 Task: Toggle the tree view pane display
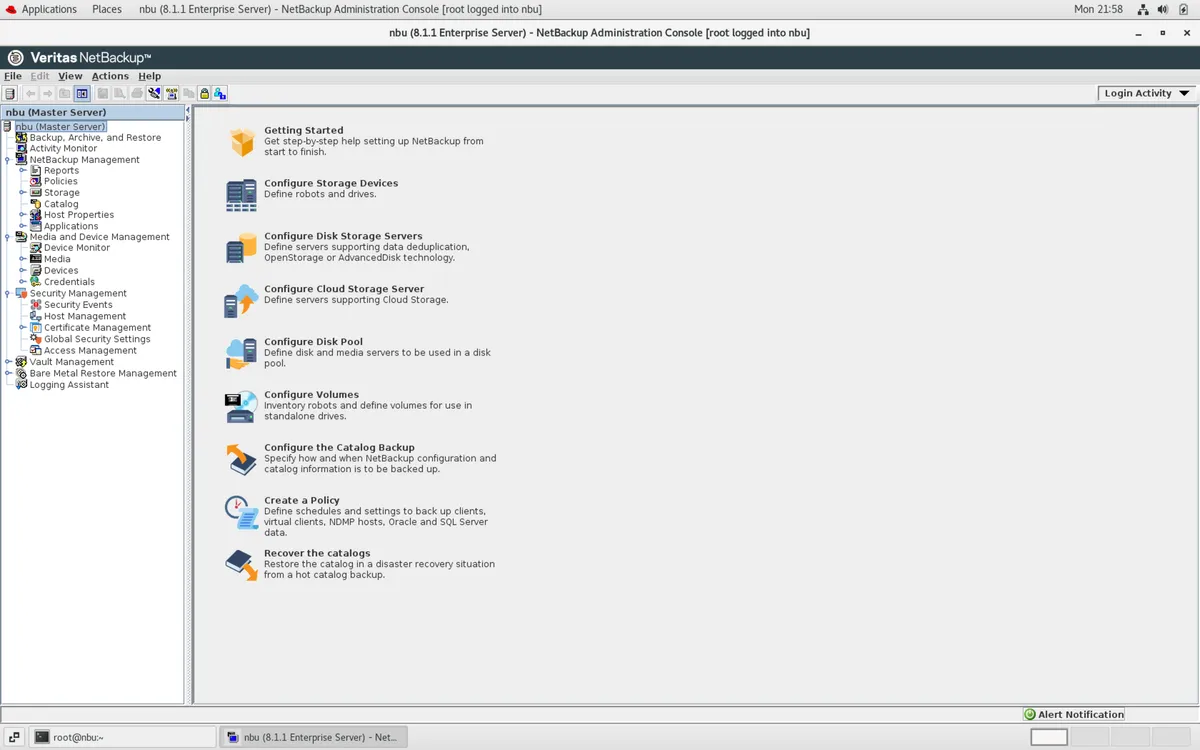pyautogui.click(x=82, y=93)
